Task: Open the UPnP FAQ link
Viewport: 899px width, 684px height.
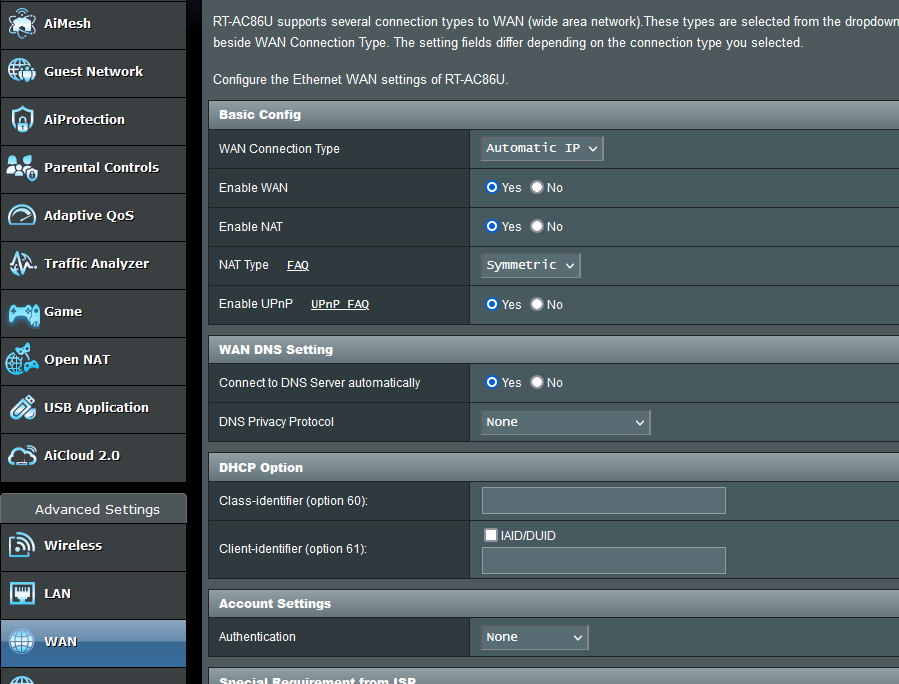Action: coord(340,304)
